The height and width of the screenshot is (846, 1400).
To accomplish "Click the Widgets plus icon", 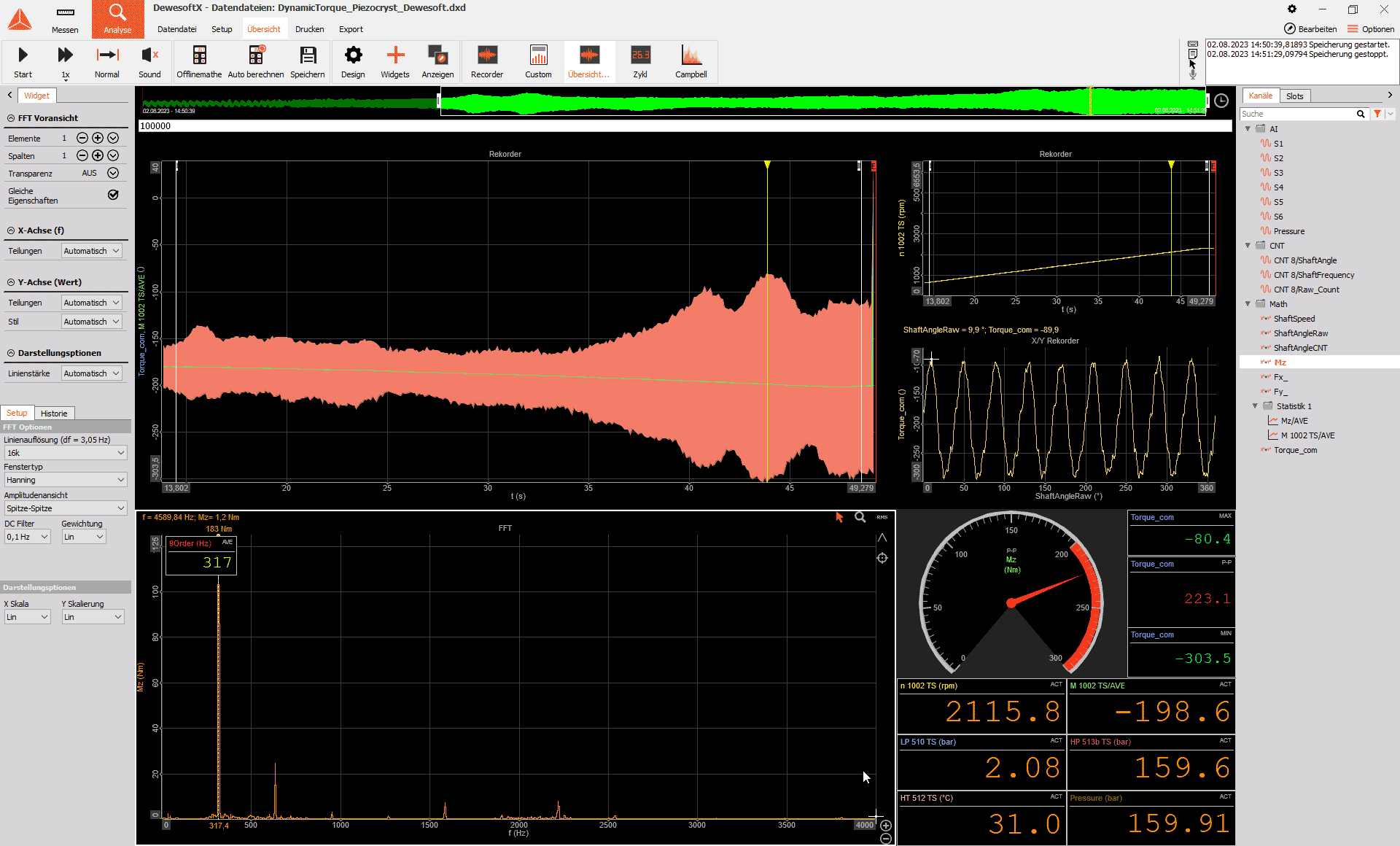I will pos(395,55).
